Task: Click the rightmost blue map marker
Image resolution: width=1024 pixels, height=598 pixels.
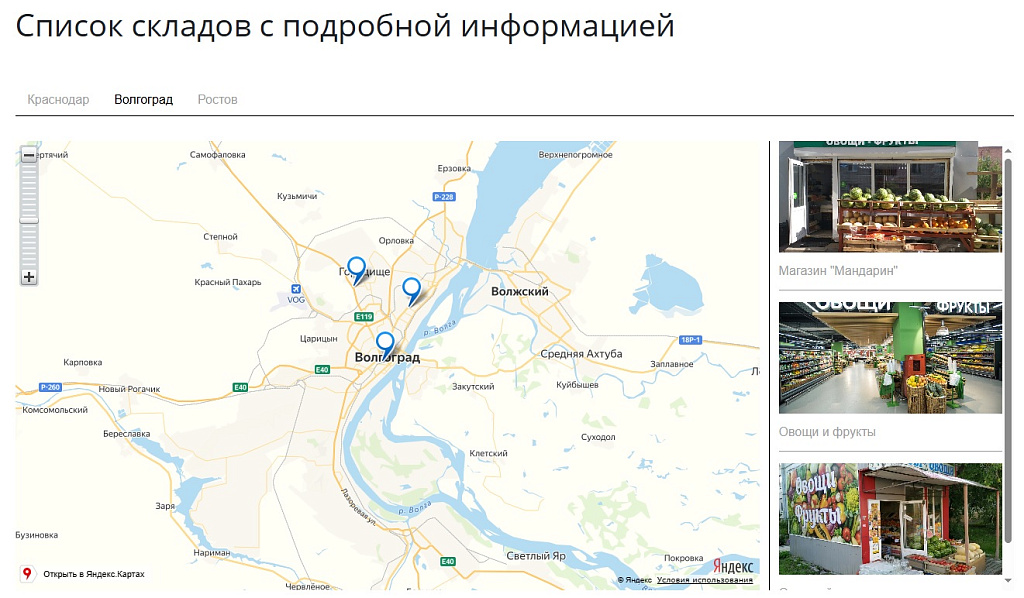Action: pos(411,290)
